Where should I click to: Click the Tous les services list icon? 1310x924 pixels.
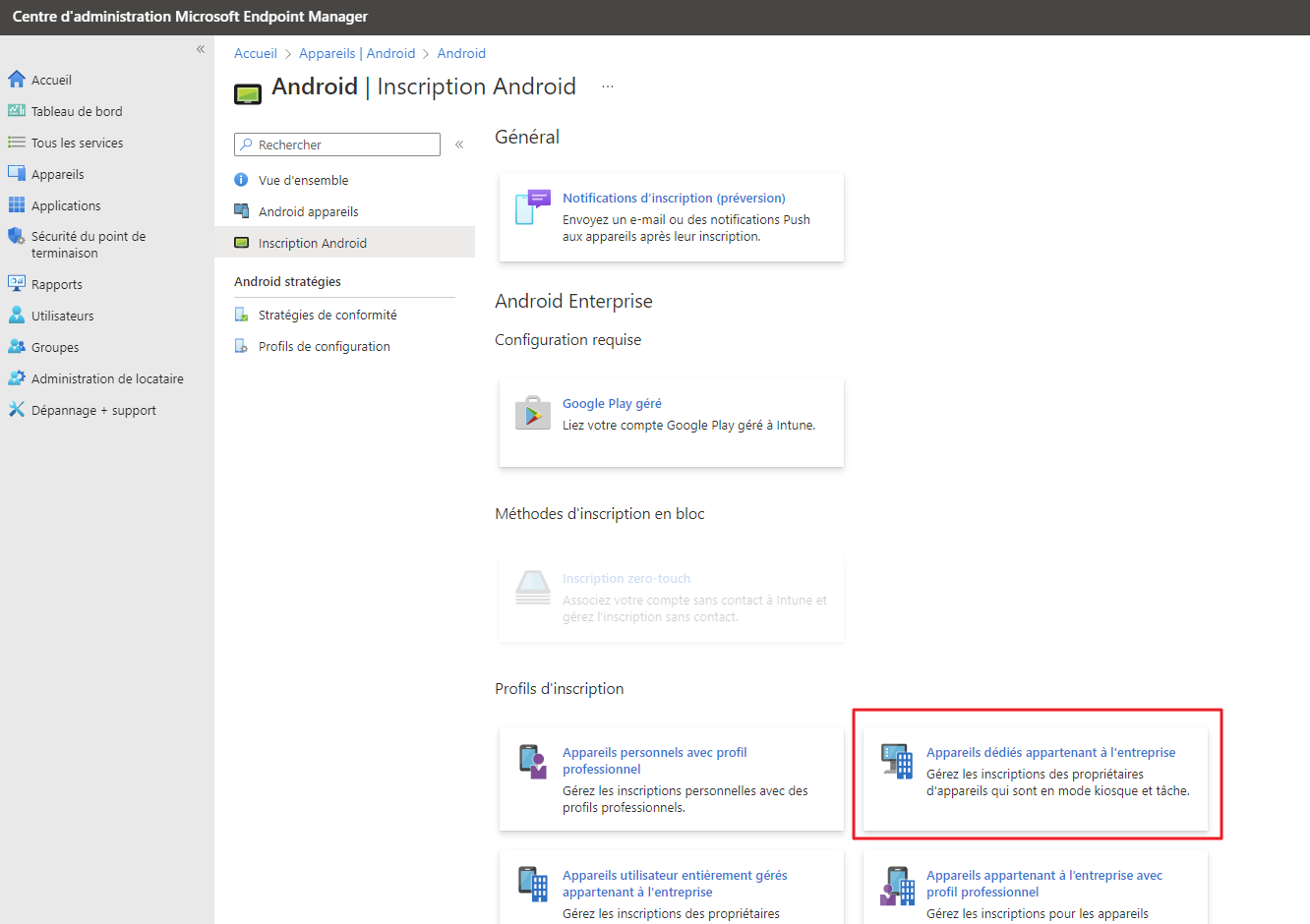point(17,143)
